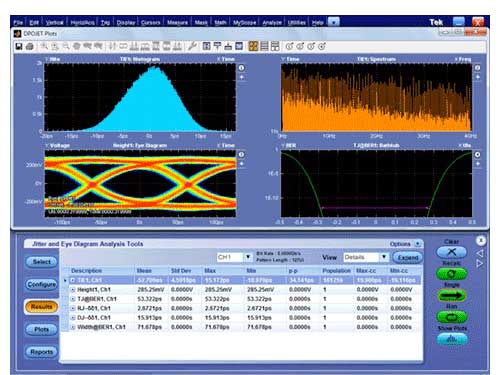The image size is (500, 375).
Task: Open the Measure menu
Action: point(177,23)
